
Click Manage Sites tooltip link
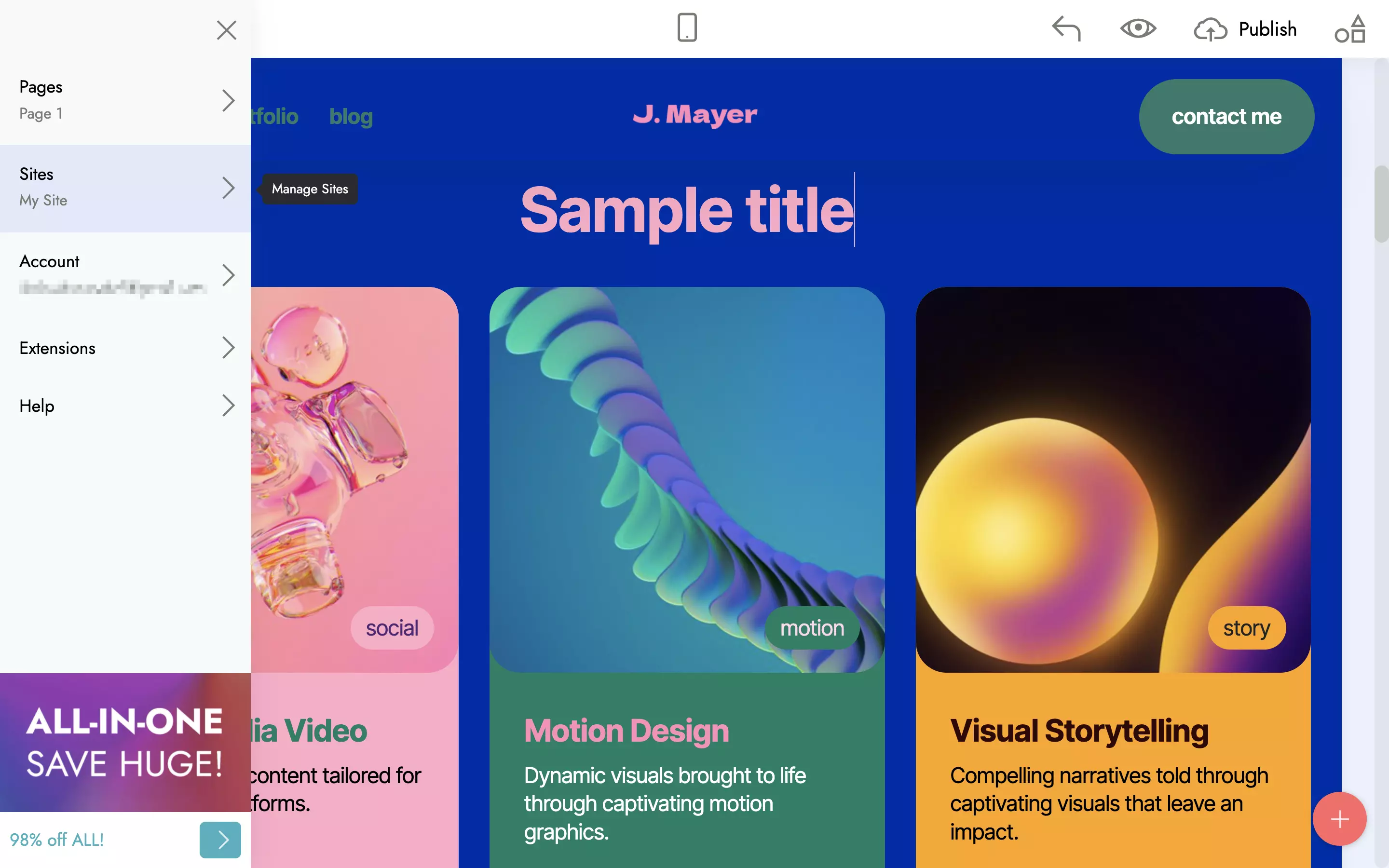click(310, 188)
